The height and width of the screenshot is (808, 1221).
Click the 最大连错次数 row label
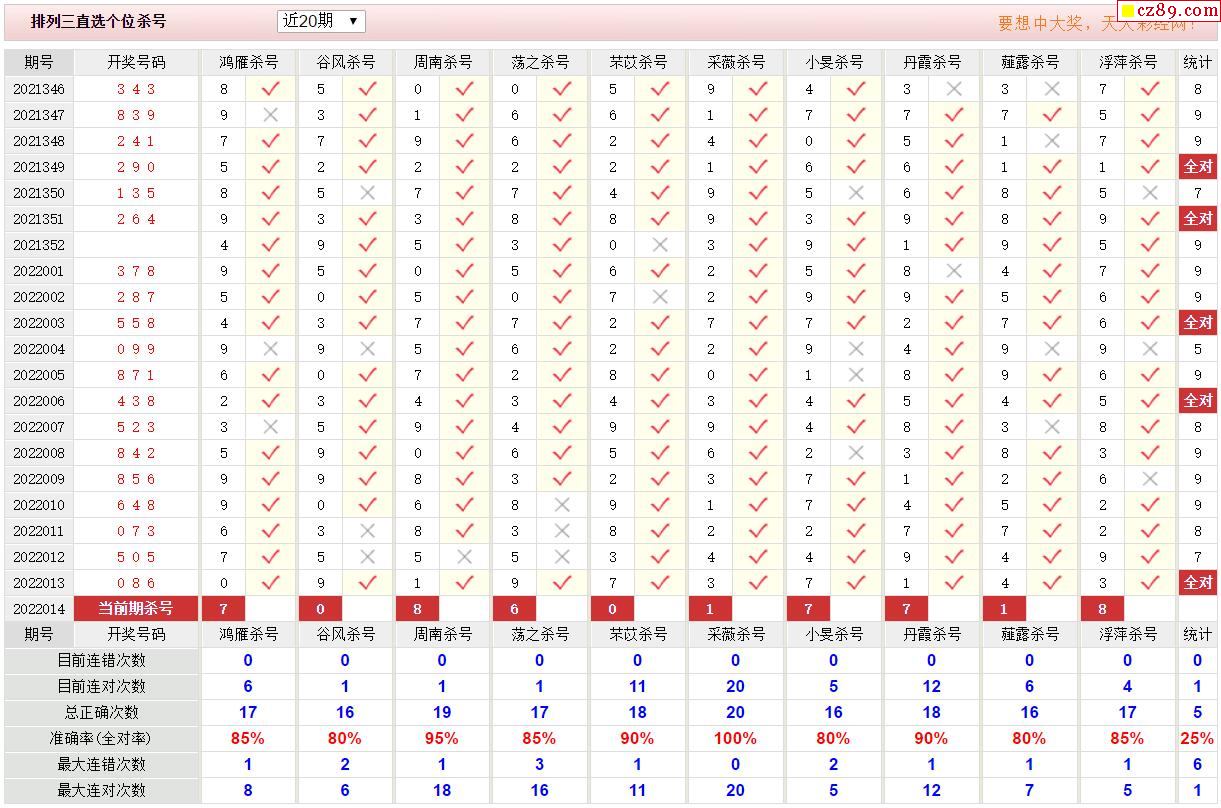[101, 764]
